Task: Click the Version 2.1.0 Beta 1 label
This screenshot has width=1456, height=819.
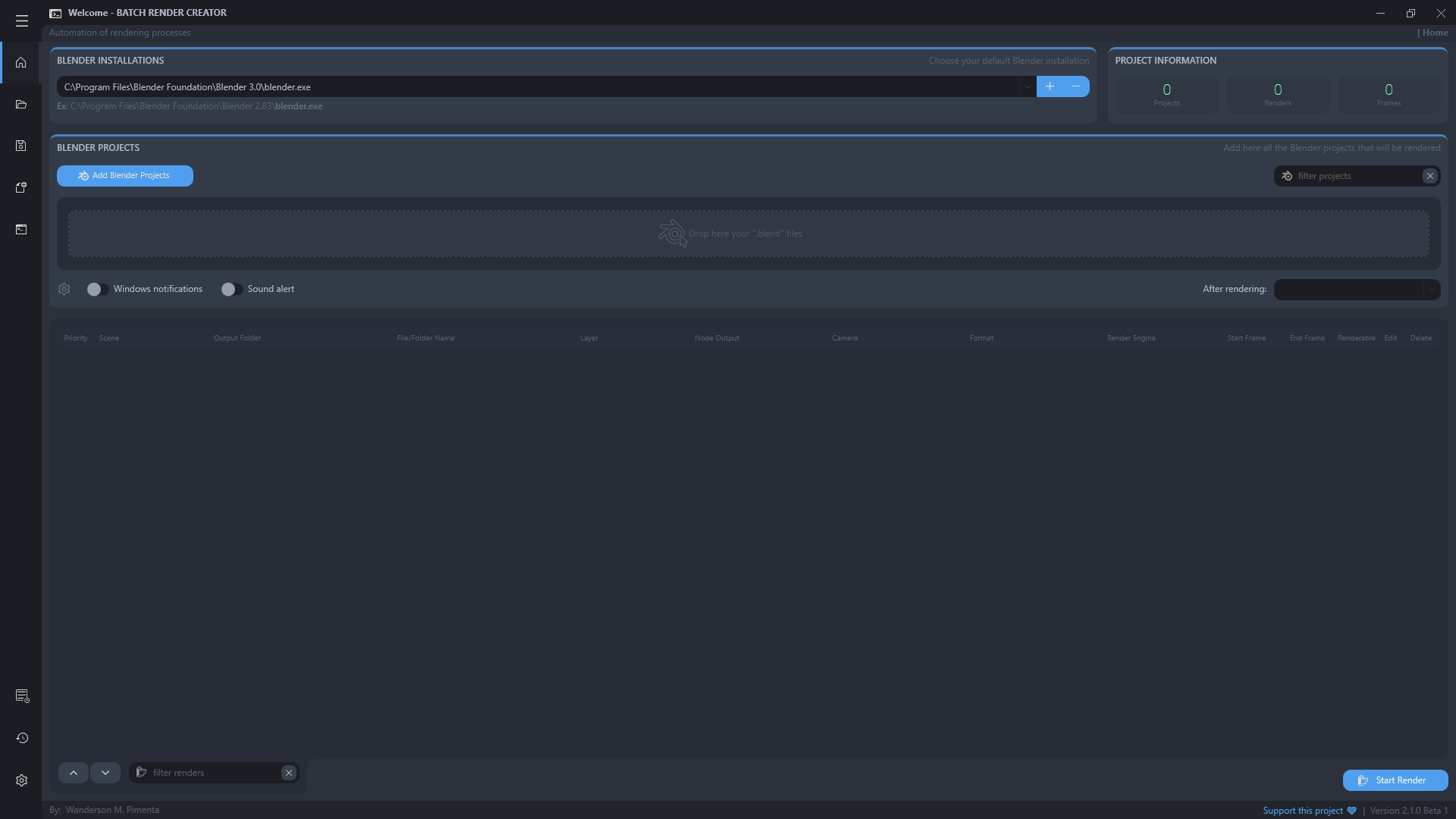Action: (x=1408, y=811)
